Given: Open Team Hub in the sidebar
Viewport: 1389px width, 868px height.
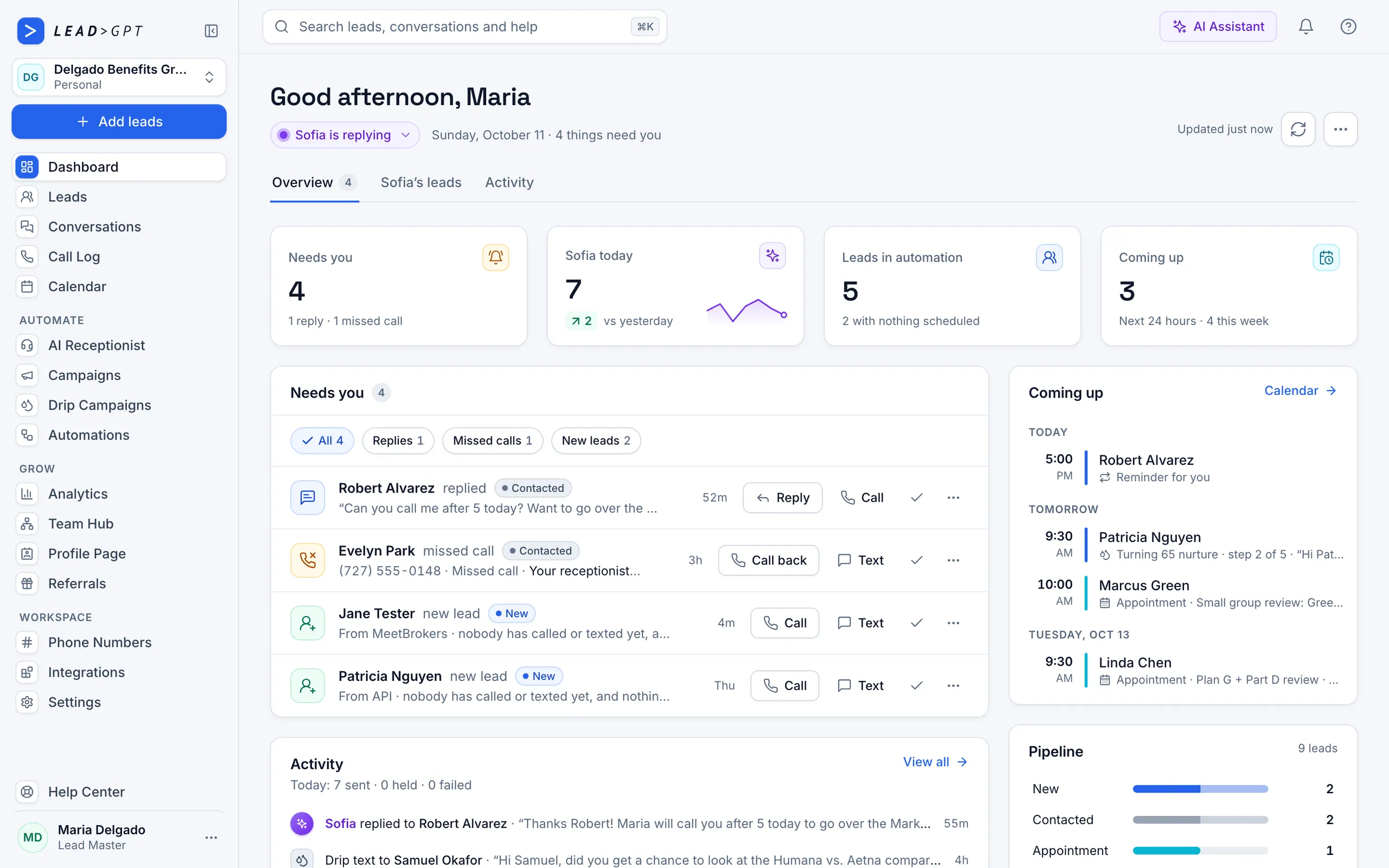Looking at the screenshot, I should pyautogui.click(x=119, y=524).
